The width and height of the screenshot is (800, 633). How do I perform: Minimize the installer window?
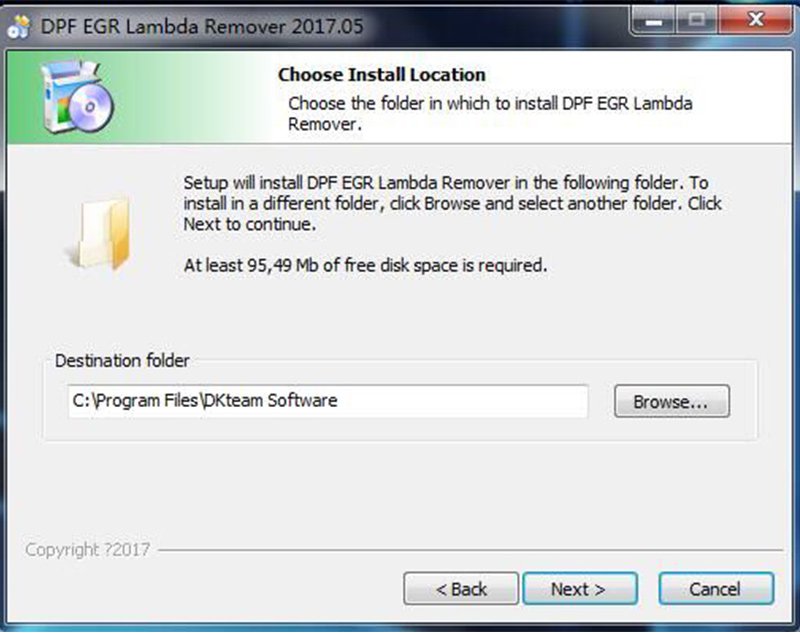[654, 21]
